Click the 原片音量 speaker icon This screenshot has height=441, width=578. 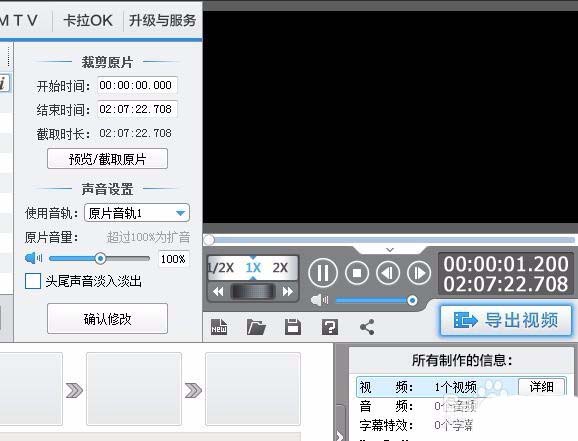(33, 258)
